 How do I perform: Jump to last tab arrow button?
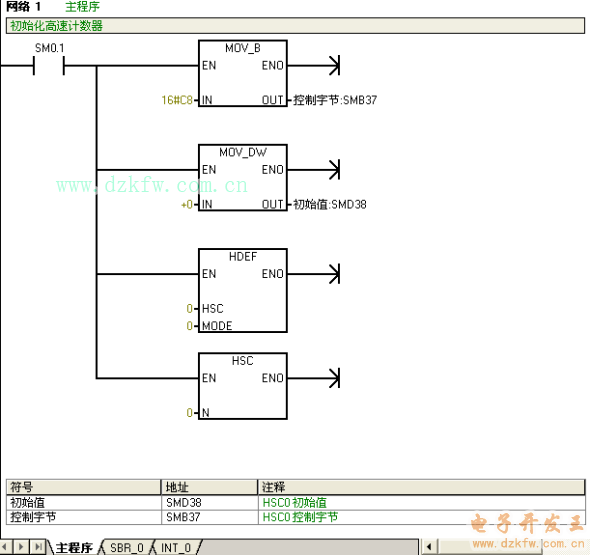point(38,547)
